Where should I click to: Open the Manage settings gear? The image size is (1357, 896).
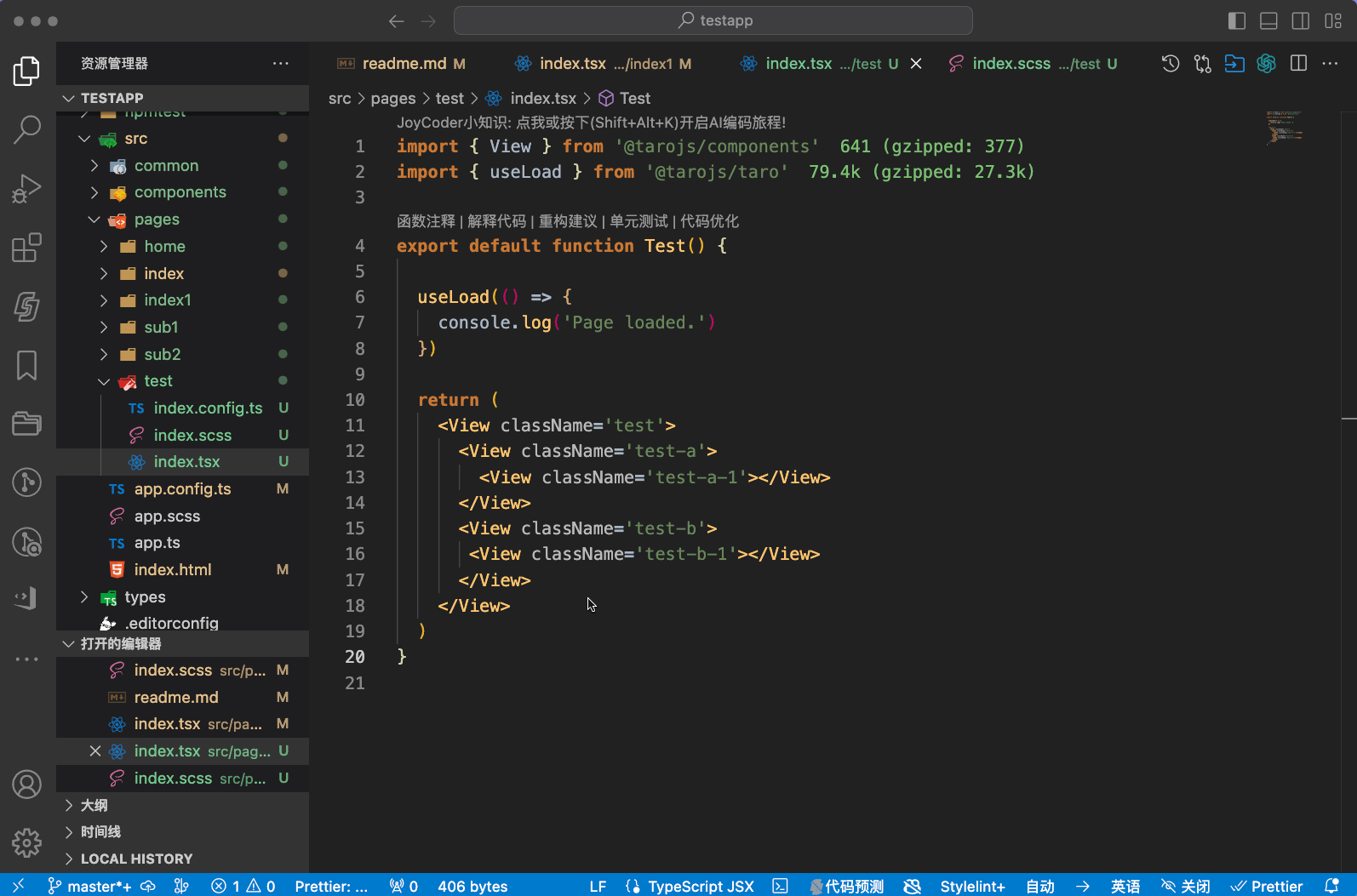pos(26,843)
